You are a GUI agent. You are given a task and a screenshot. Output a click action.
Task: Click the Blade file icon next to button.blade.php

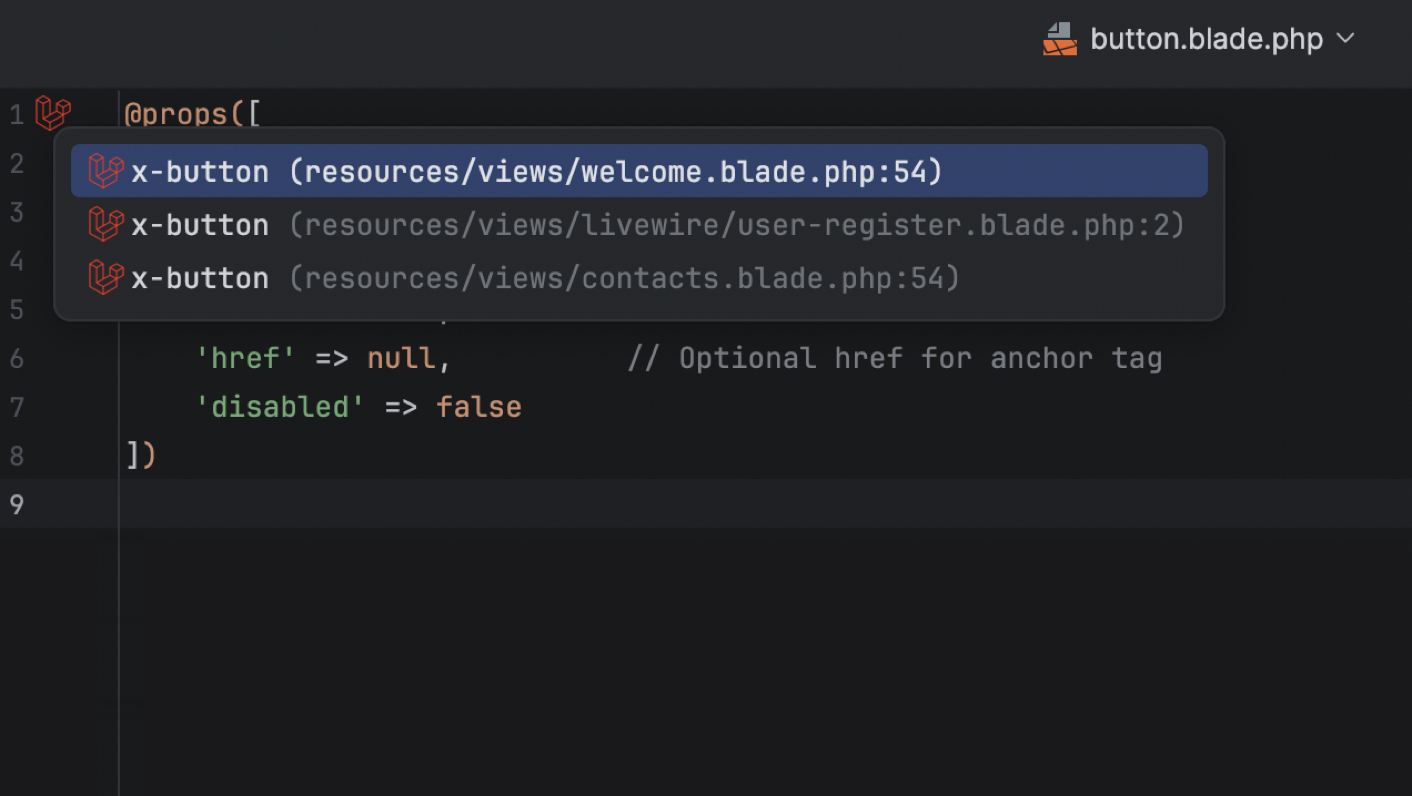click(x=1060, y=39)
